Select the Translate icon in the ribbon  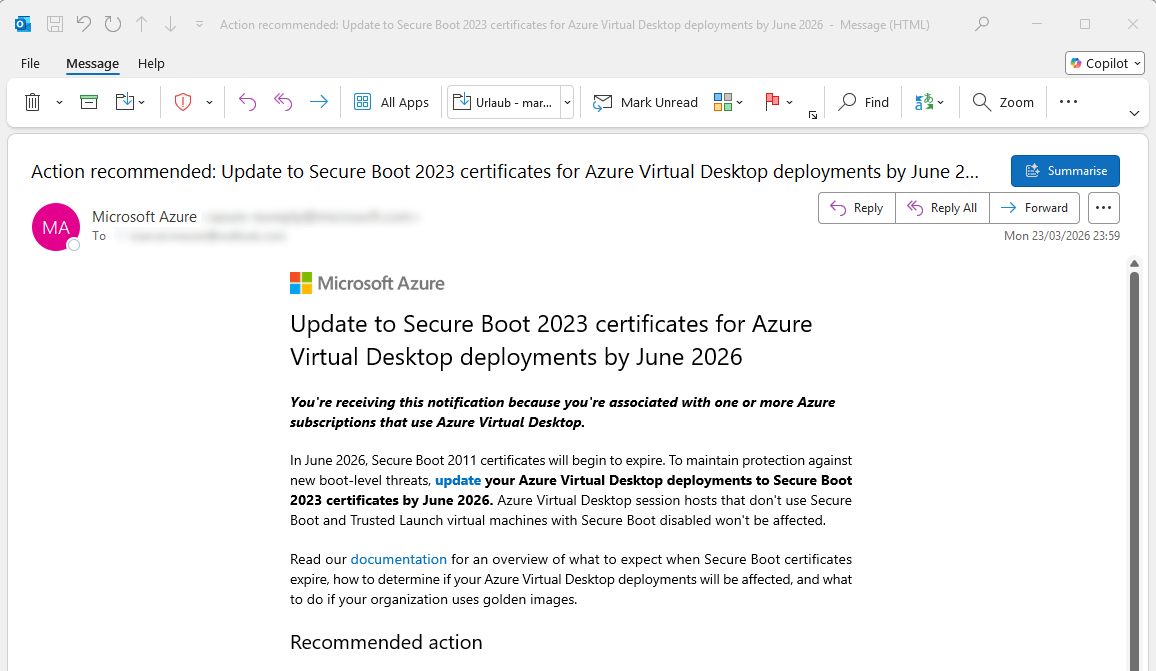(x=924, y=101)
